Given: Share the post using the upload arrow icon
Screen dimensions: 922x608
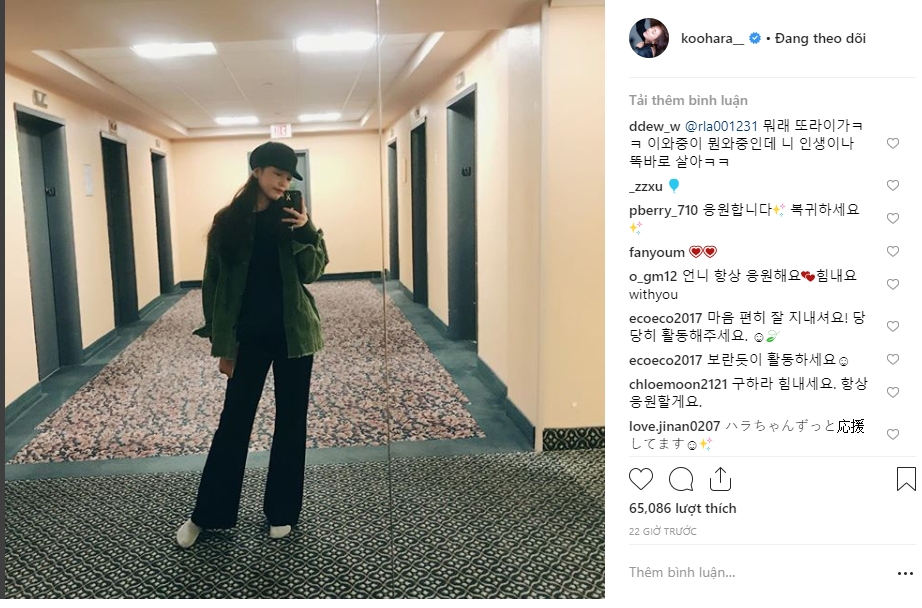Looking at the screenshot, I should (720, 479).
